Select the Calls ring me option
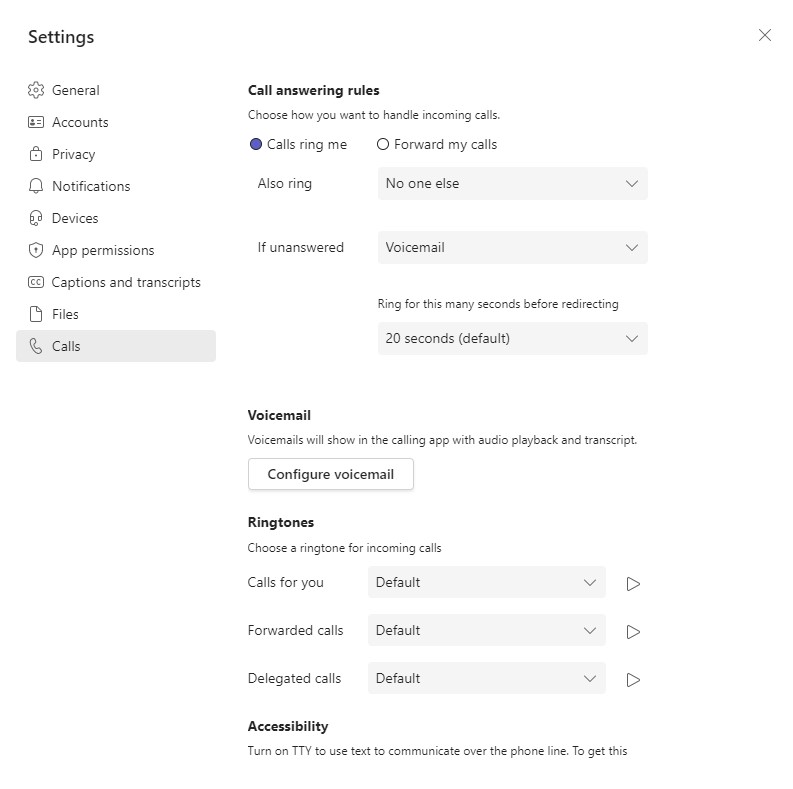This screenshot has width=793, height=789. 298,145
